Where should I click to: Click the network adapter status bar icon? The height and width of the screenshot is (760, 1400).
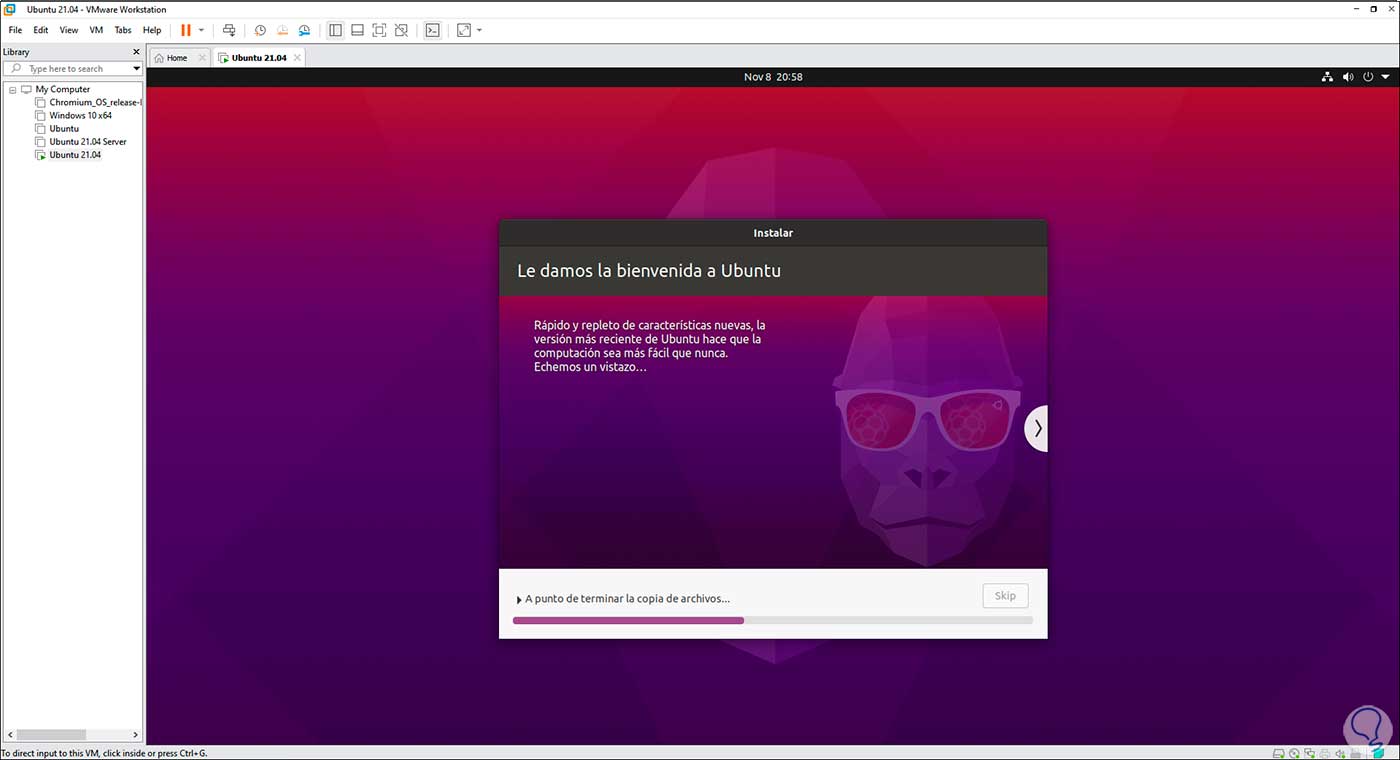pyautogui.click(x=1308, y=753)
